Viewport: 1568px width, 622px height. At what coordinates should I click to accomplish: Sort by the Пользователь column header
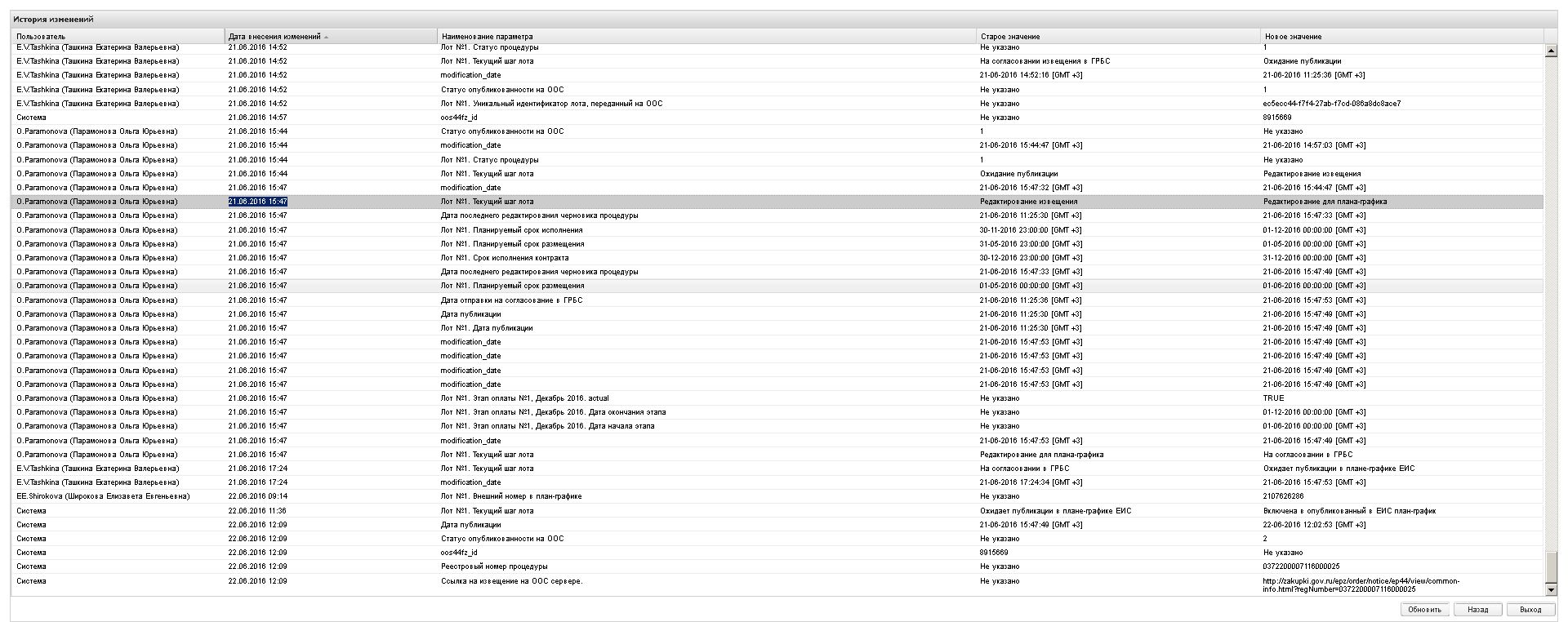(x=118, y=37)
